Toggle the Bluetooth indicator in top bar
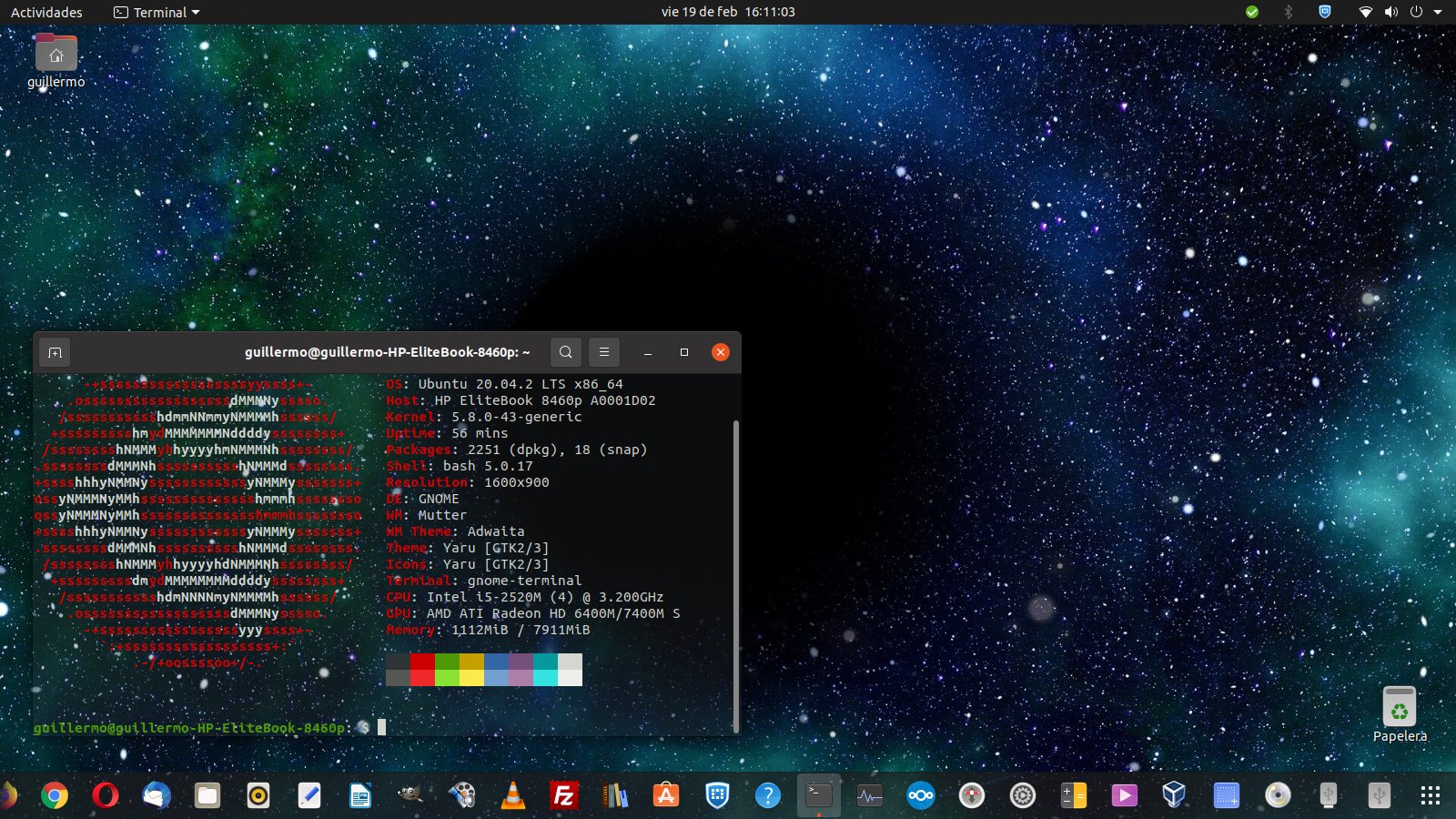 point(1288,12)
